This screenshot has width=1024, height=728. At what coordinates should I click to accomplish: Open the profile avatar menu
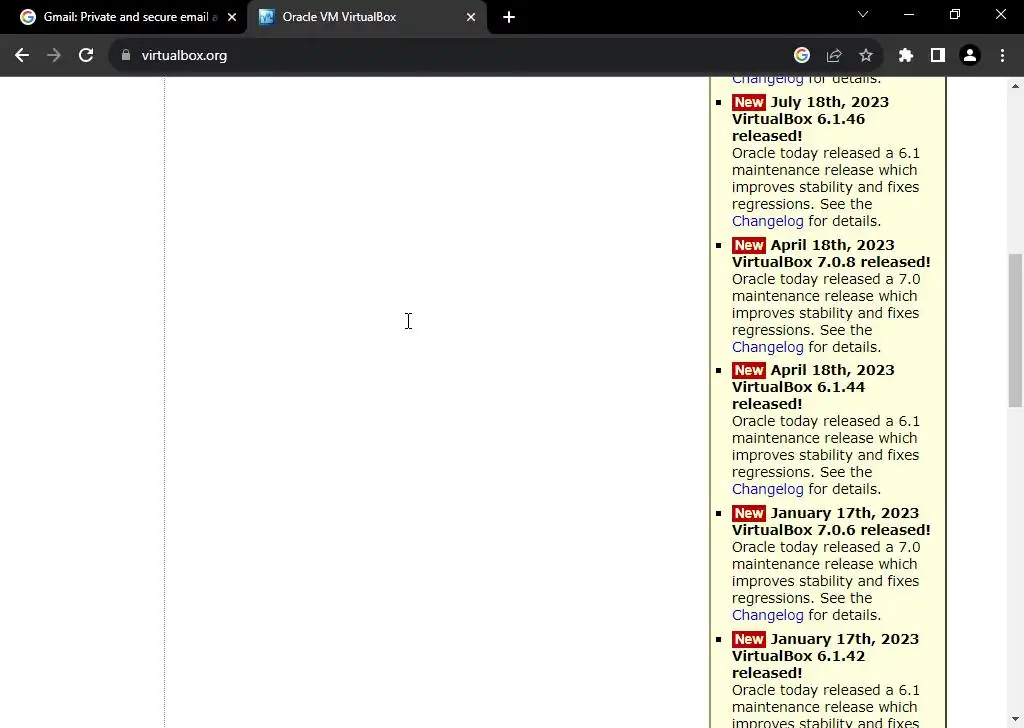click(970, 55)
